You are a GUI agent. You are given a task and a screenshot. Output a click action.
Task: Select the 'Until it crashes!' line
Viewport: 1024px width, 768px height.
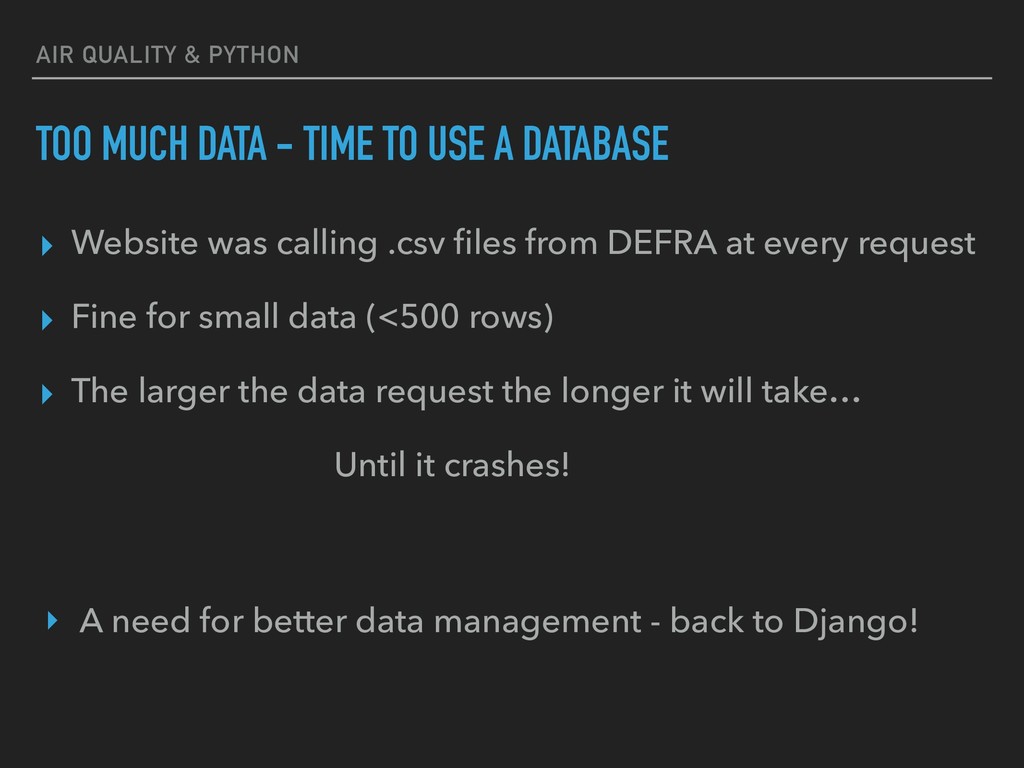[452, 465]
